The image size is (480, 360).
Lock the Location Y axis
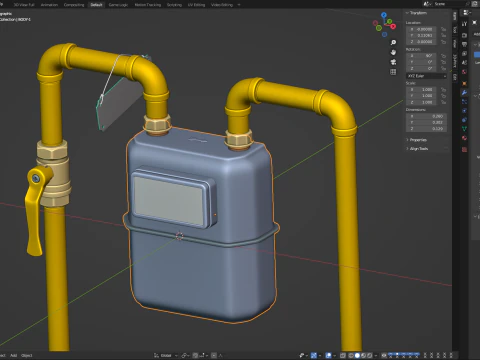tap(443, 35)
